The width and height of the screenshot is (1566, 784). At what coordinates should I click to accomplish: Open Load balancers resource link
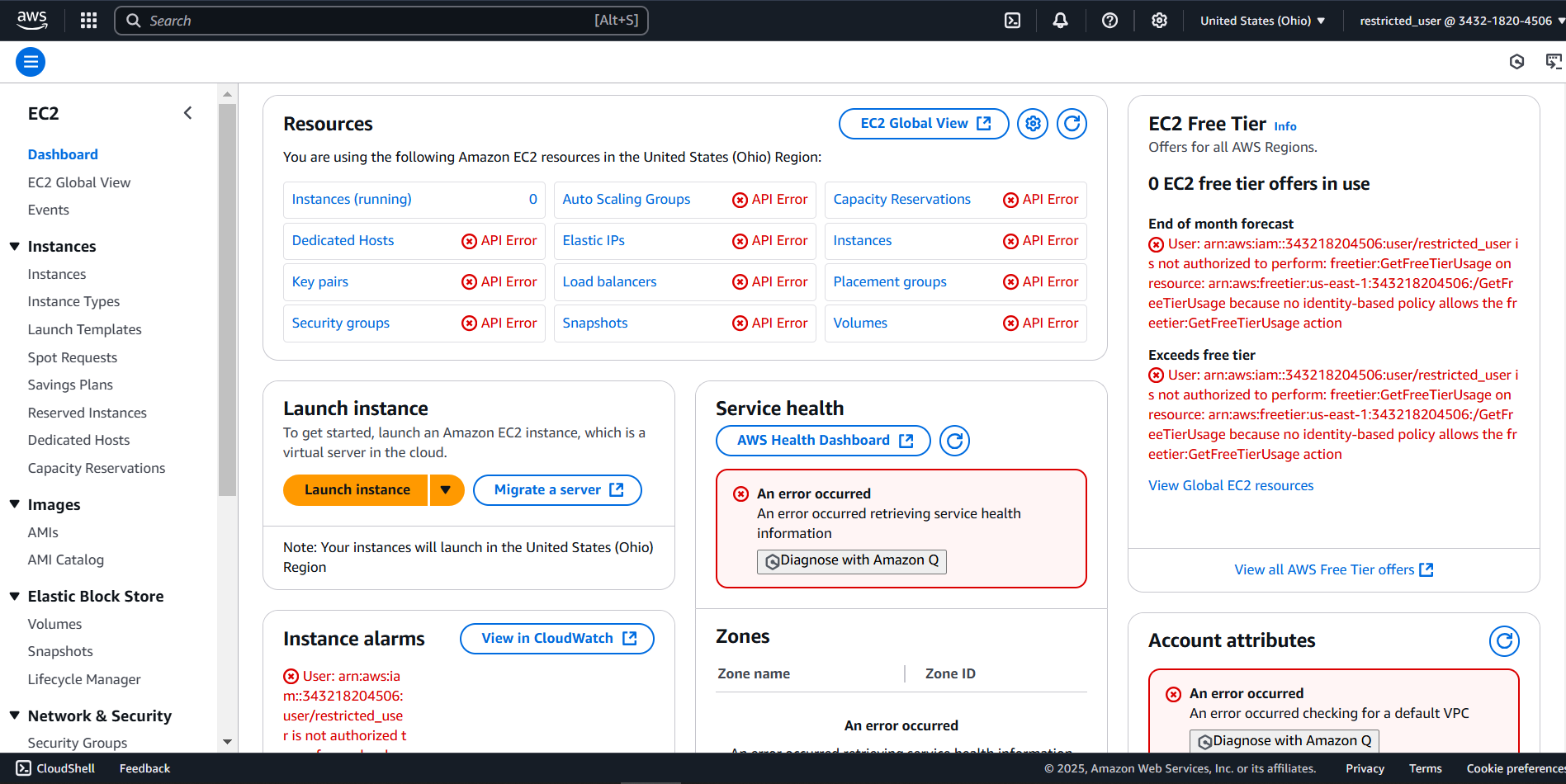609,281
